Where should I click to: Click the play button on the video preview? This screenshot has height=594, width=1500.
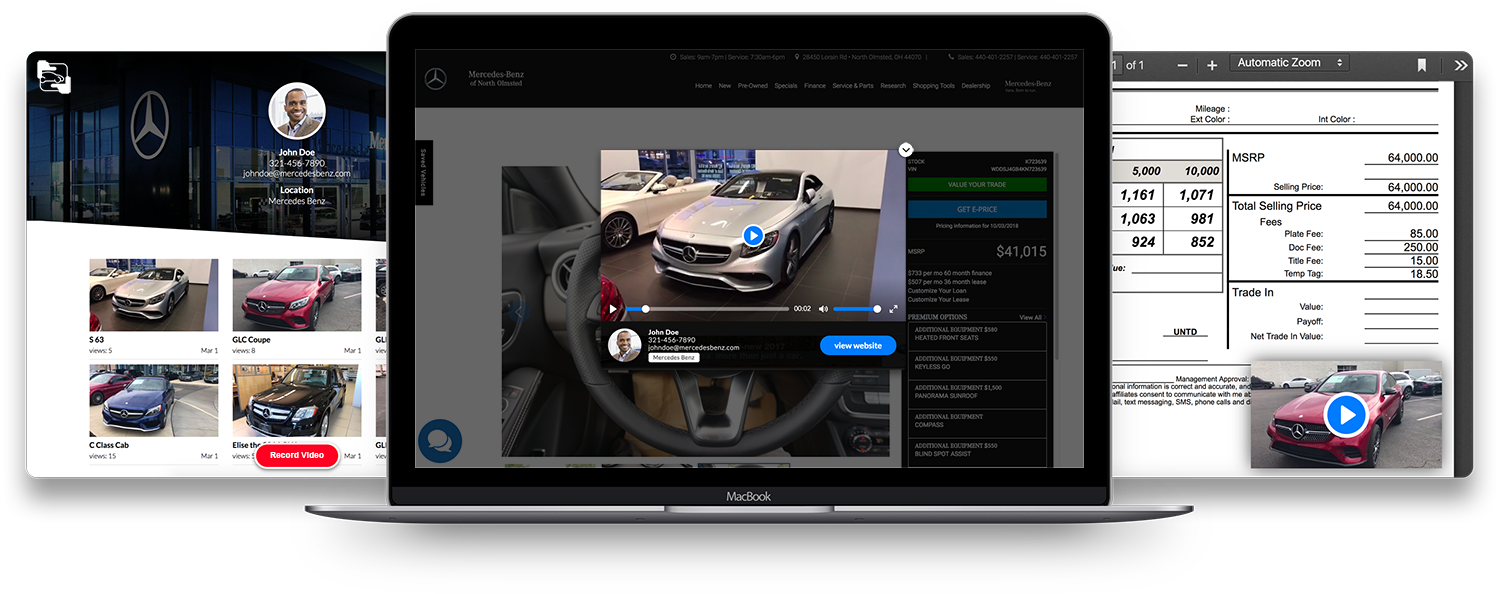pos(753,235)
